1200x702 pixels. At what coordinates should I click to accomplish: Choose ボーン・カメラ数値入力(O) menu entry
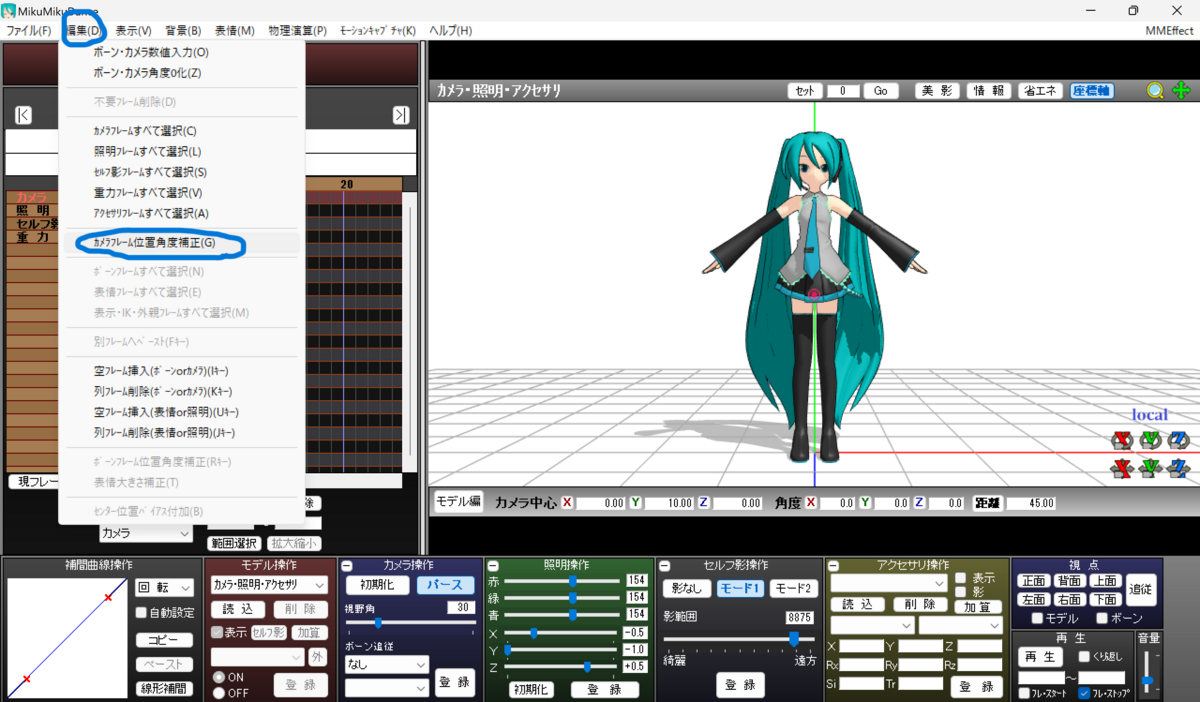182,52
